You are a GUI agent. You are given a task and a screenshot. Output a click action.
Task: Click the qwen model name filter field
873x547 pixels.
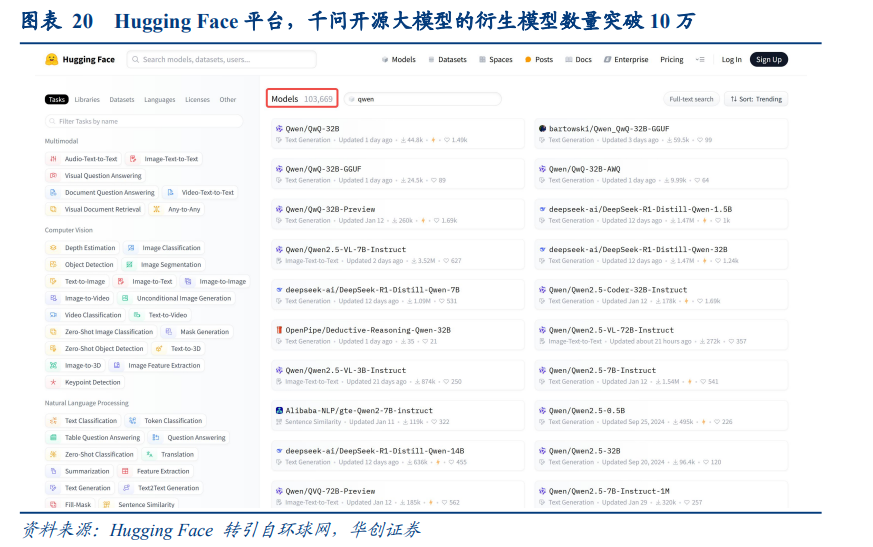[x=423, y=99]
